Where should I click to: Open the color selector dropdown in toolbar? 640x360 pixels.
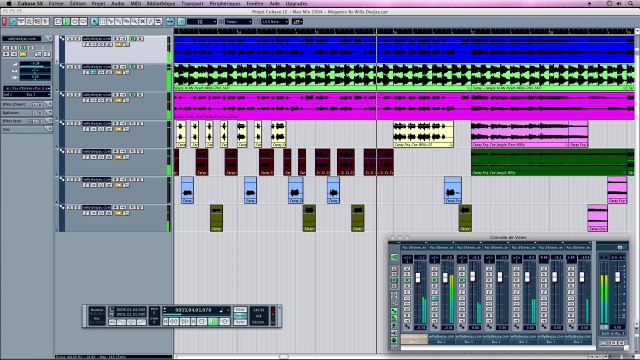297,21
